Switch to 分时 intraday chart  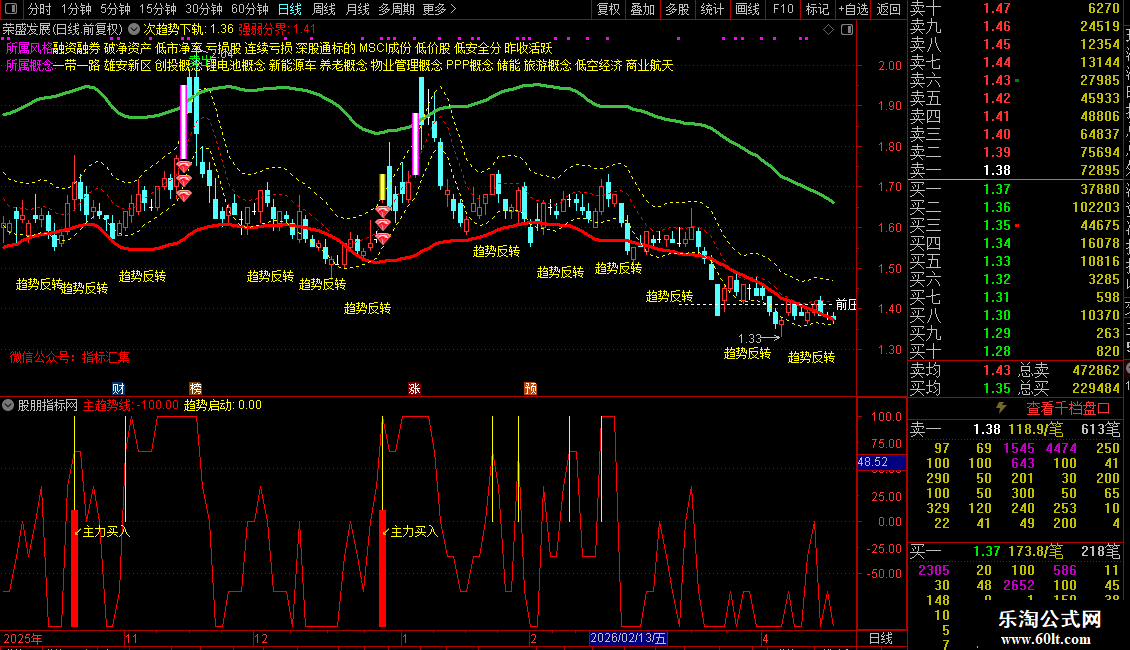pyautogui.click(x=40, y=9)
